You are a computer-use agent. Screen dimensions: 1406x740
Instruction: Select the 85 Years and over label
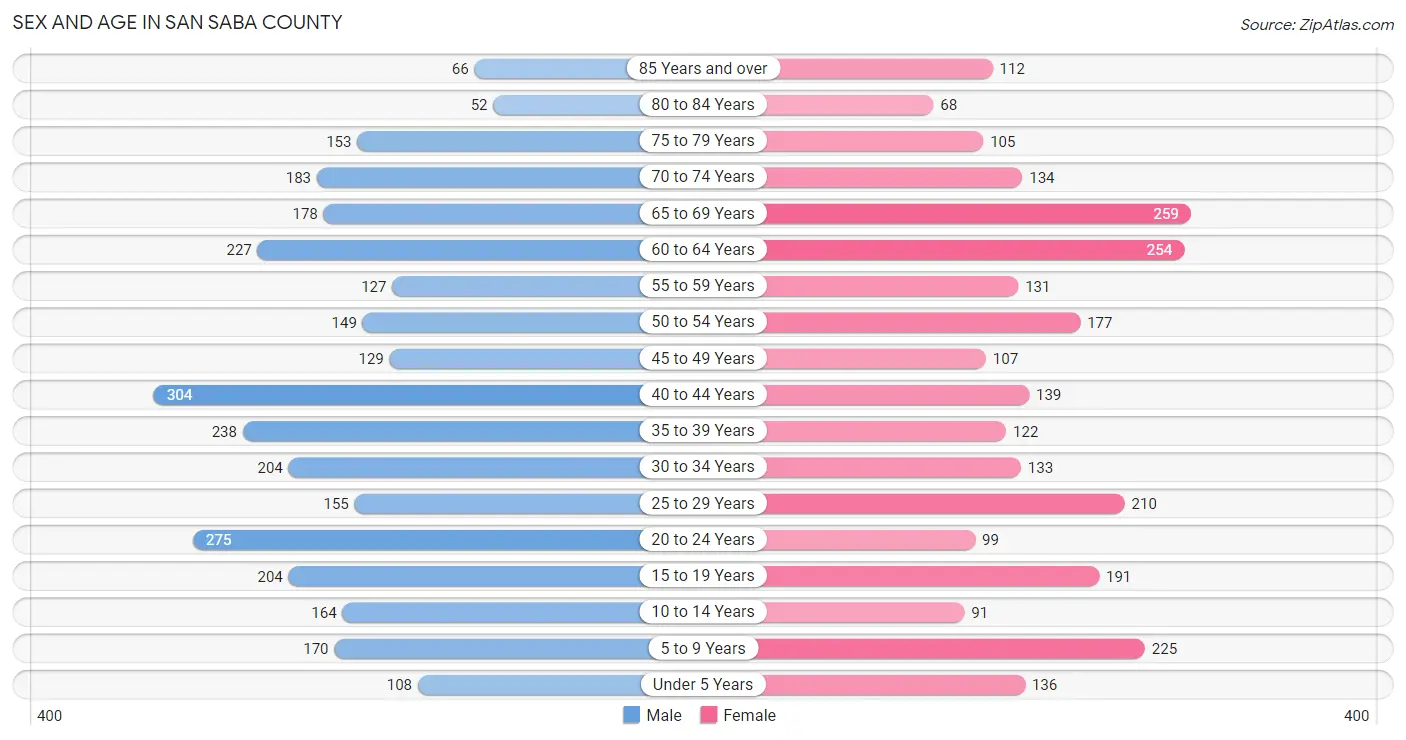[x=703, y=69]
